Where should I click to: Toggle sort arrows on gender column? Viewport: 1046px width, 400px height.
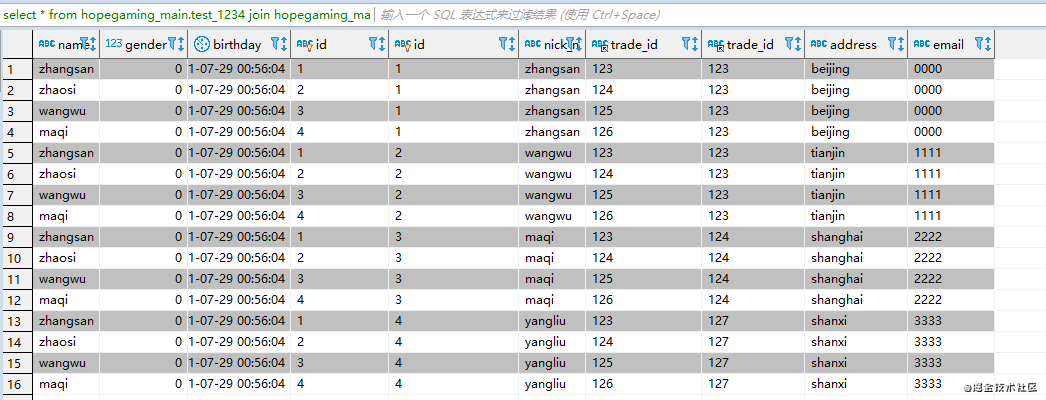point(181,44)
